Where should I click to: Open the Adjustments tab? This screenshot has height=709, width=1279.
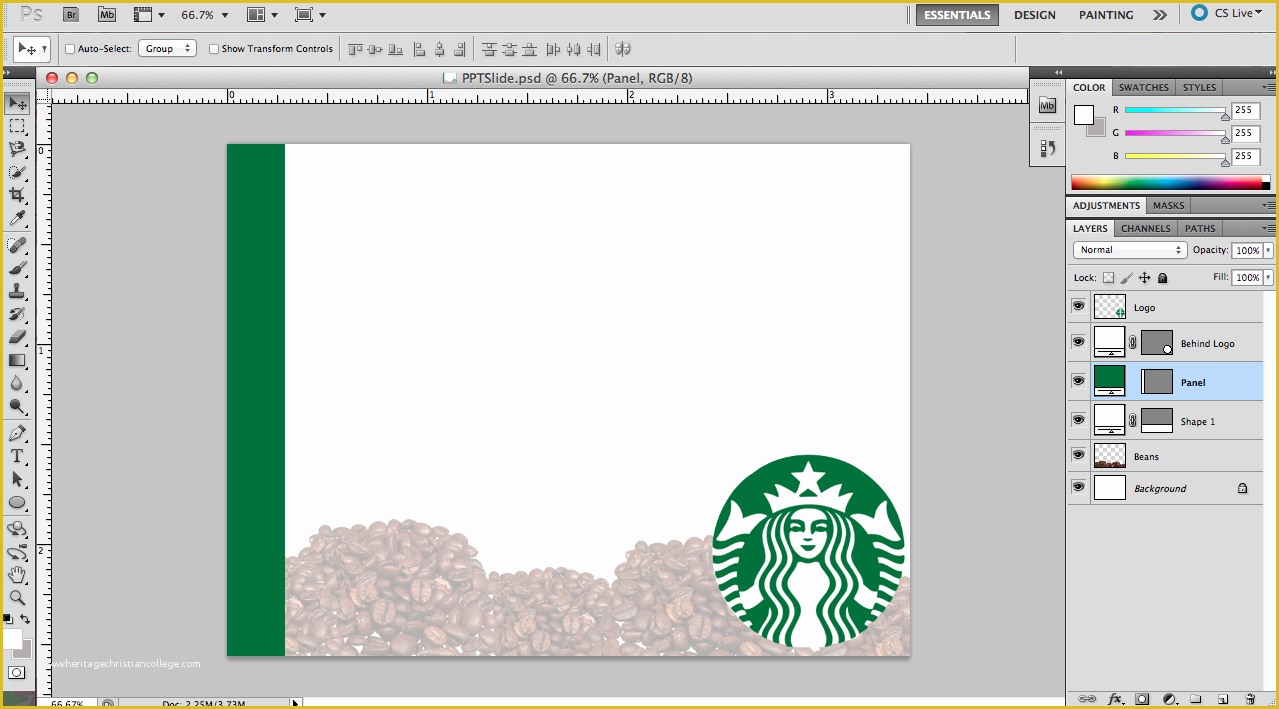pos(1106,205)
